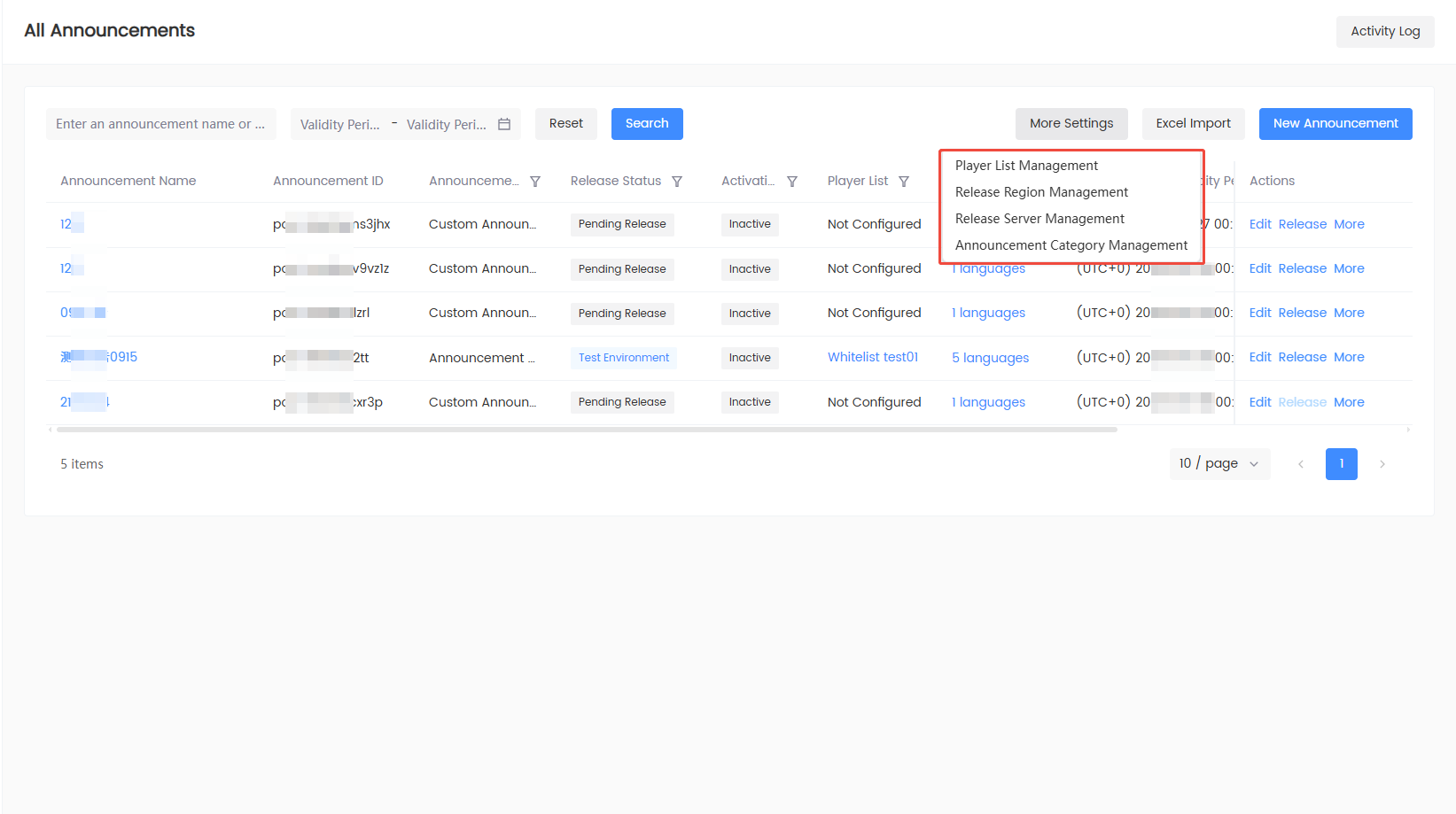Image resolution: width=1456 pixels, height=814 pixels.
Task: Expand the 10 / page size dropdown
Action: tap(1219, 464)
